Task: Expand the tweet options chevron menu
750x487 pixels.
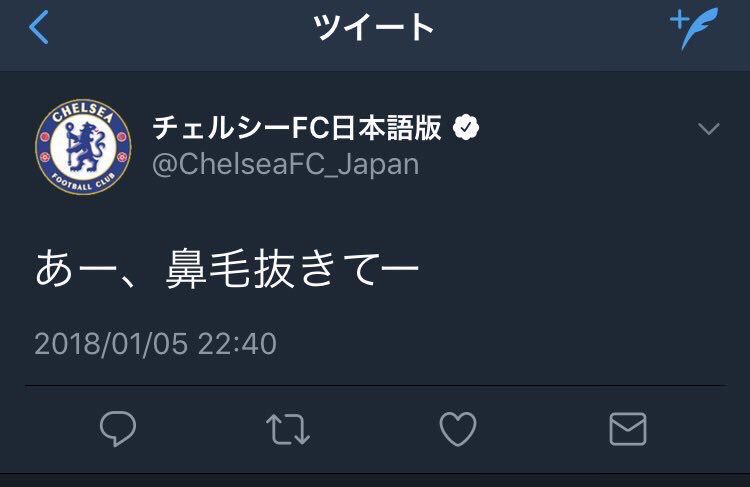Action: (708, 129)
